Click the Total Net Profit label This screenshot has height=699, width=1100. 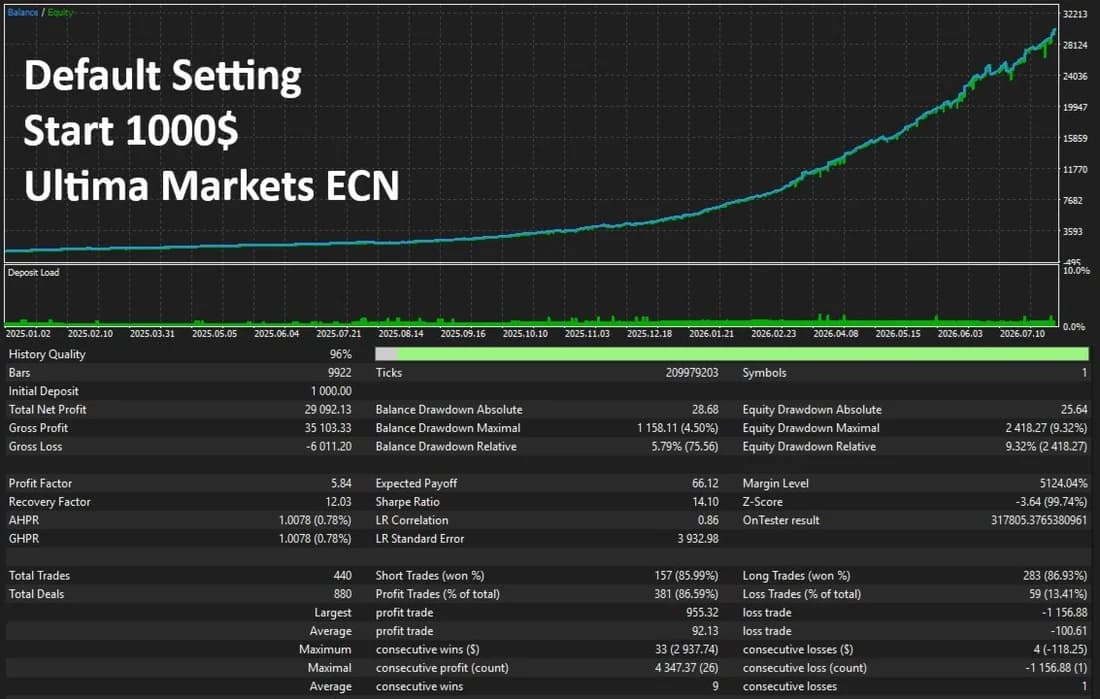[x=48, y=409]
